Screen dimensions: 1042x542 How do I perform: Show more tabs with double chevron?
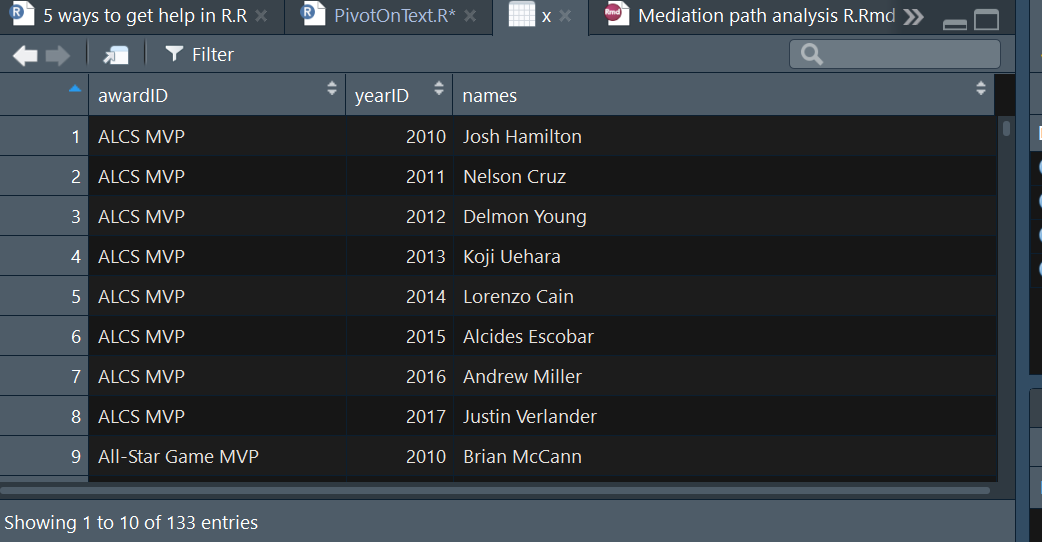click(912, 17)
